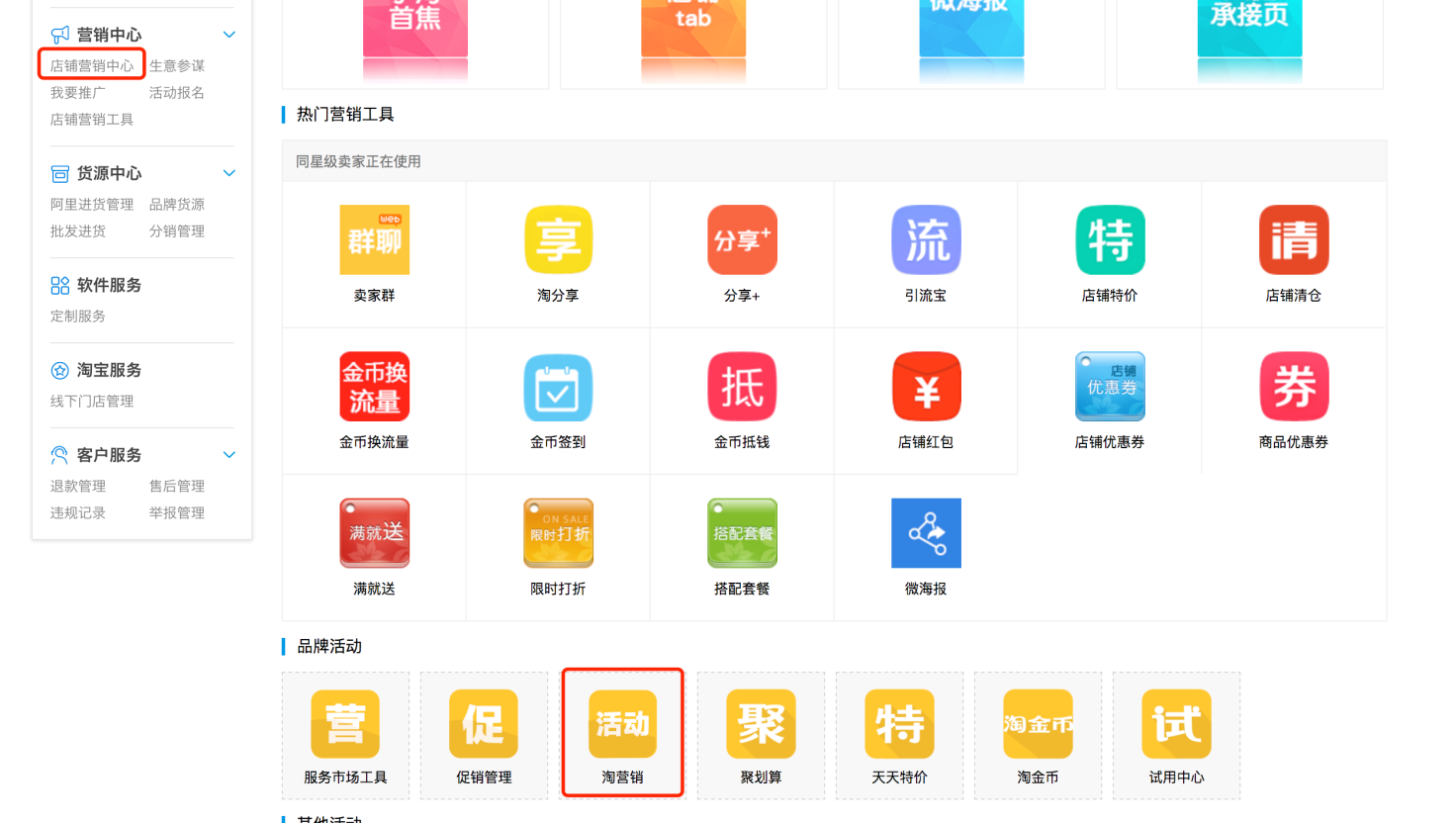Screen dimensions: 1456x823
Task: Toggle the 客户服务 section chevron
Action: [x=229, y=455]
